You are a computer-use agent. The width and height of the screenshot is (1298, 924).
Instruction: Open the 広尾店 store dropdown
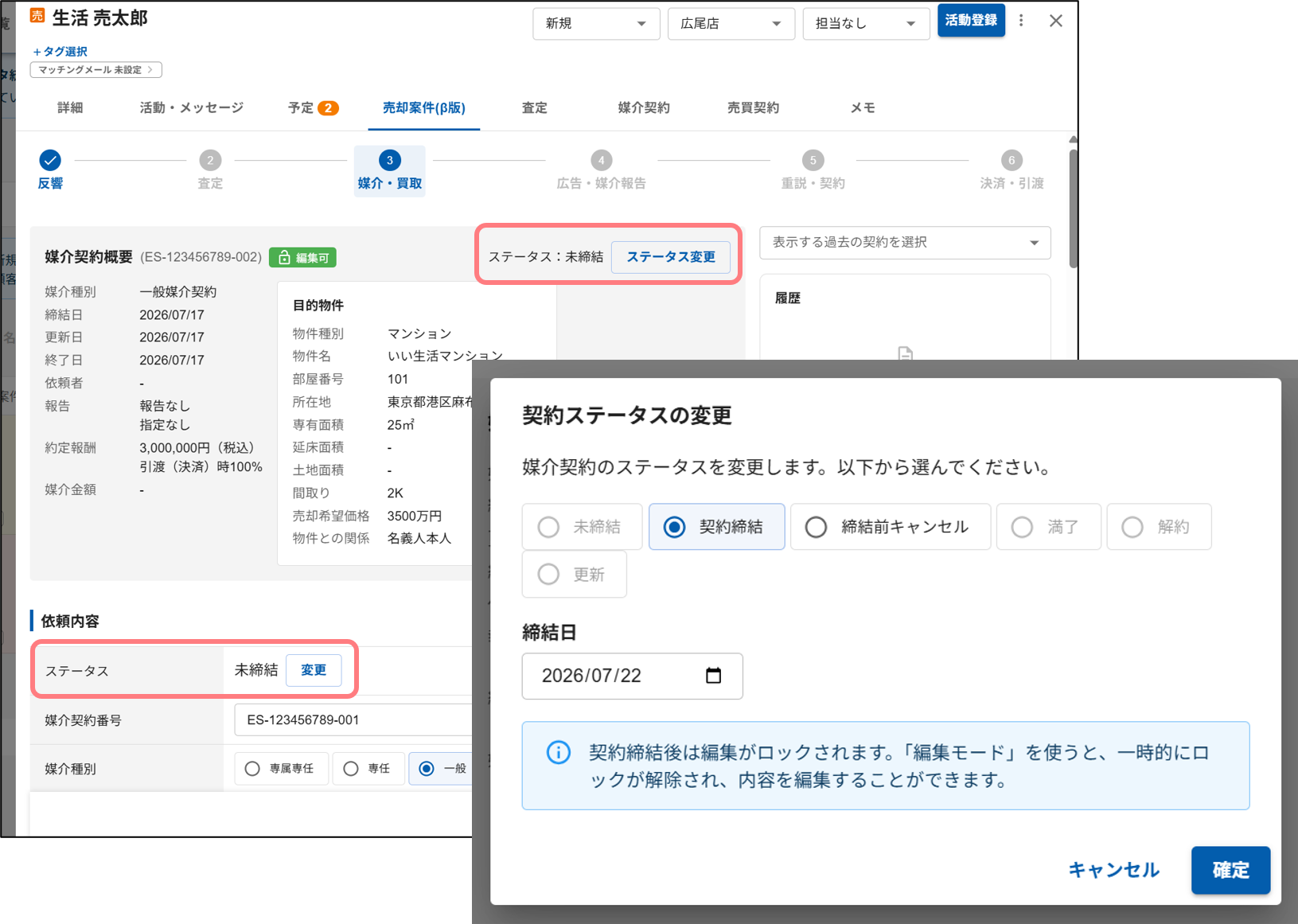pyautogui.click(x=731, y=24)
